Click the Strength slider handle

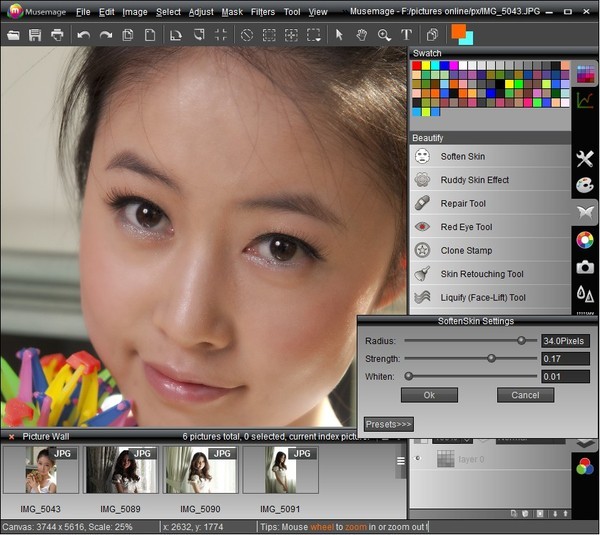(x=491, y=358)
